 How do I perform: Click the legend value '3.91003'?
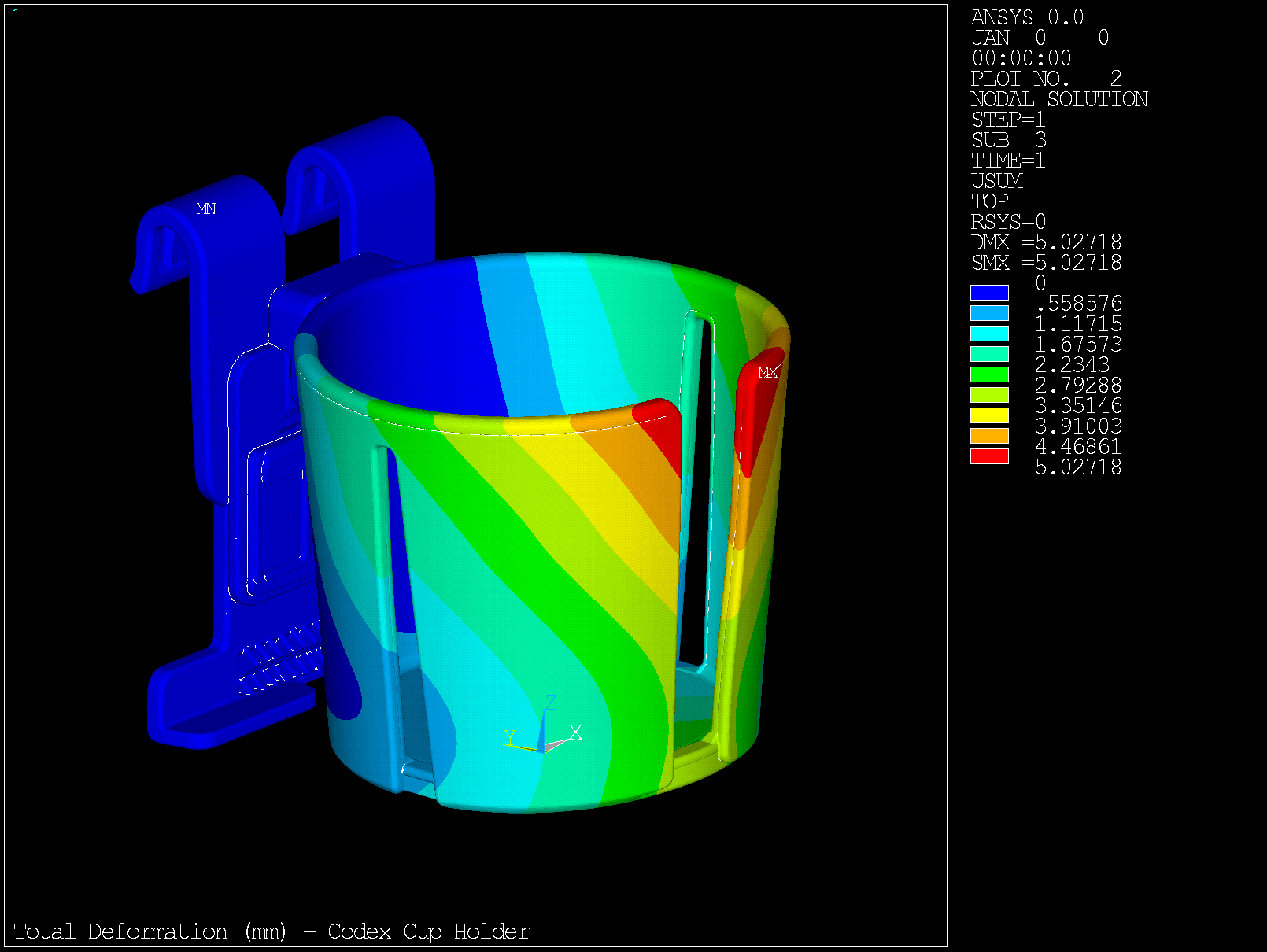pyautogui.click(x=1078, y=426)
